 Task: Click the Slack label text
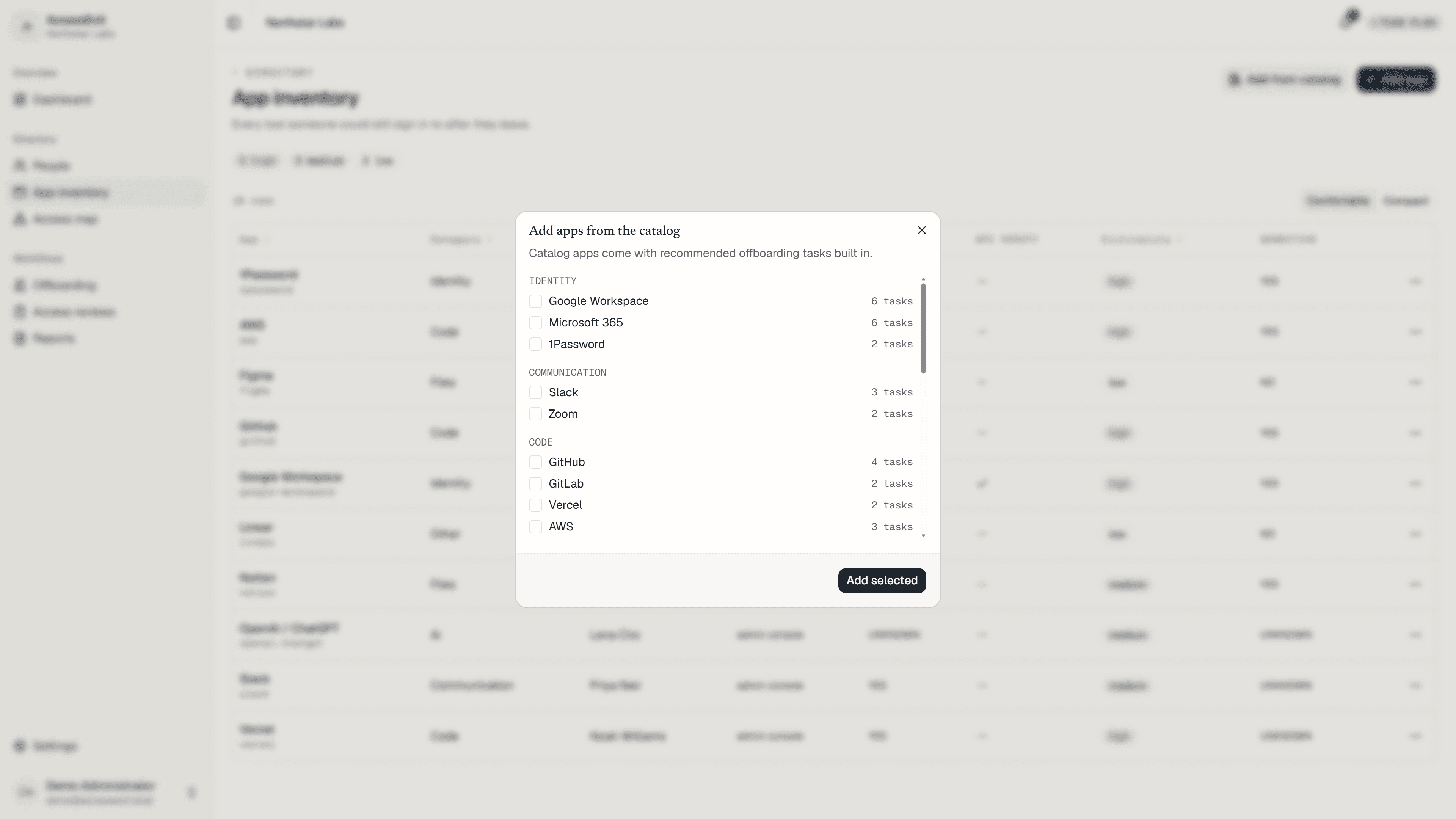coord(563,392)
